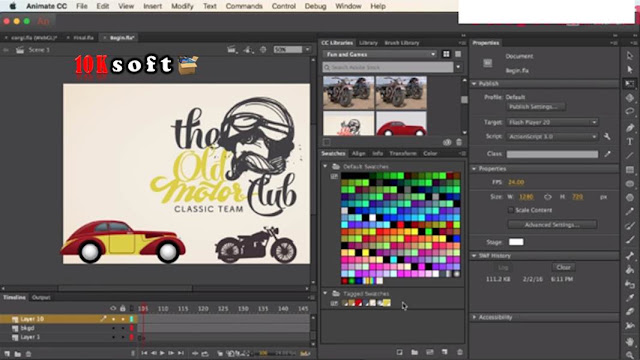This screenshot has height=360, width=640.
Task: Click the new layer icon in Timeline
Action: [7, 354]
